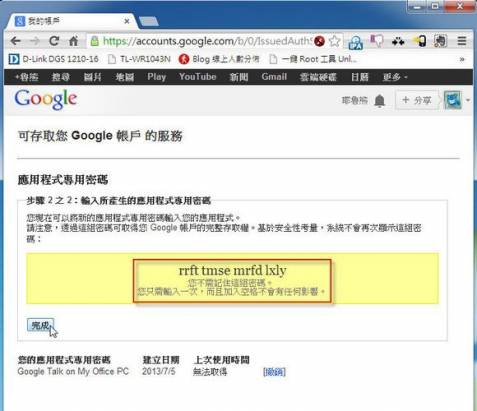This screenshot has height=411, width=477.
Task: Close the current browser tab
Action: pos(127,21)
